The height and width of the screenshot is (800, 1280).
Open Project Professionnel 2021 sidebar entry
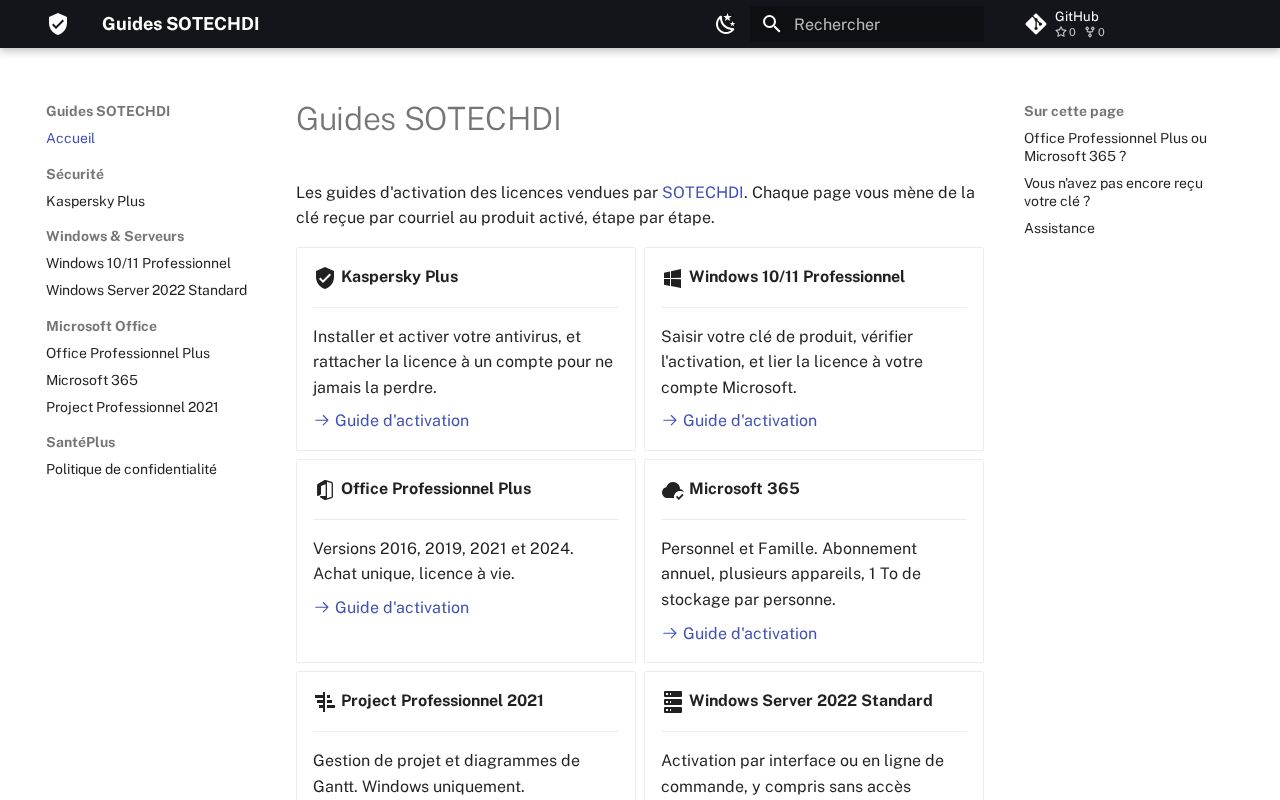pyautogui.click(x=132, y=407)
